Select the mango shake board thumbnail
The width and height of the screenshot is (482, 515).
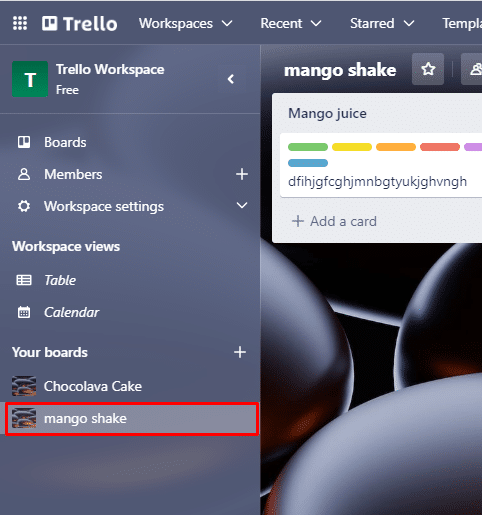24,418
